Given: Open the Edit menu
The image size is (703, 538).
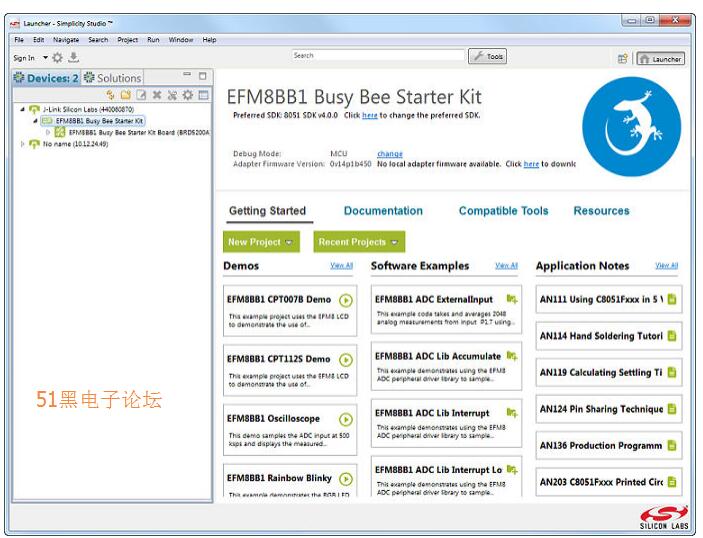Looking at the screenshot, I should click(39, 39).
